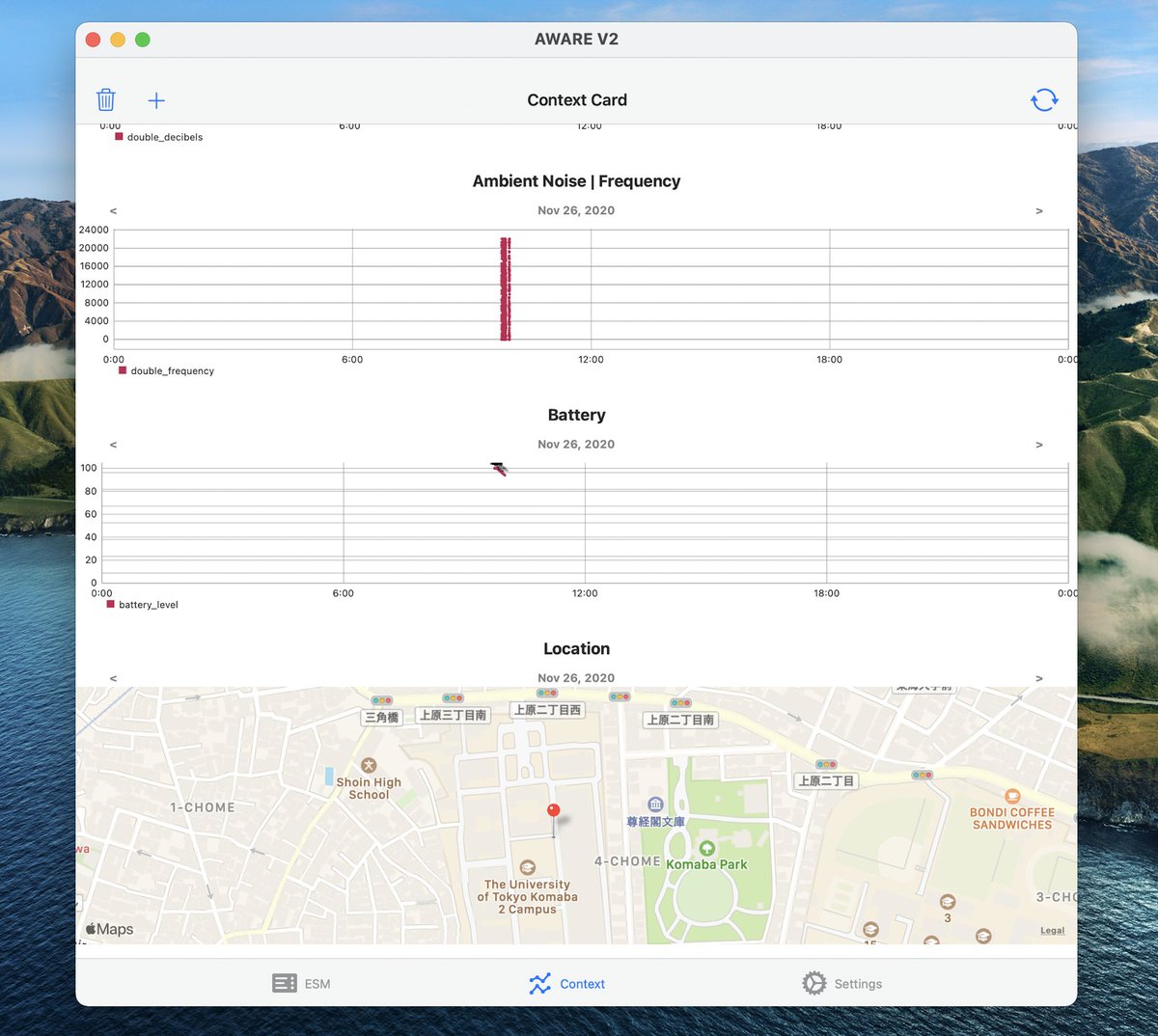Click the red location pin on the map
Viewport: 1158px width, 1036px height.
click(x=553, y=810)
